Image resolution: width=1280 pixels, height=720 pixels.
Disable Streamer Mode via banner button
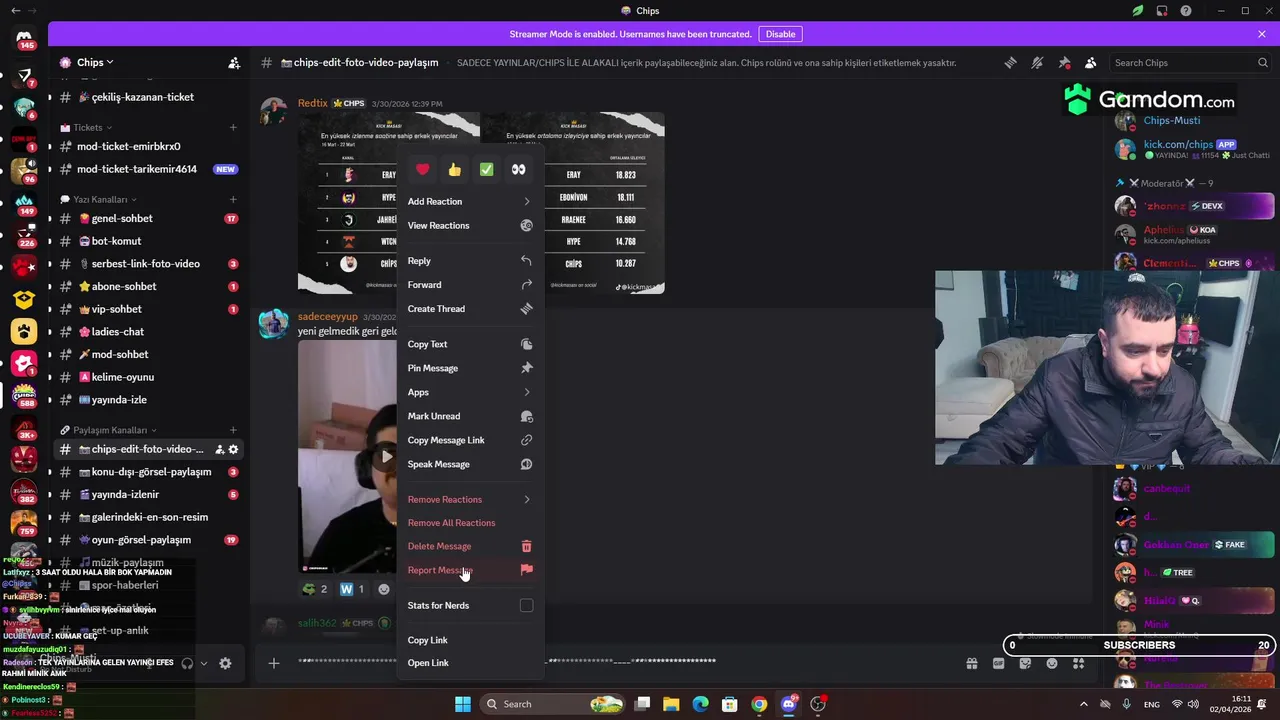coord(780,34)
